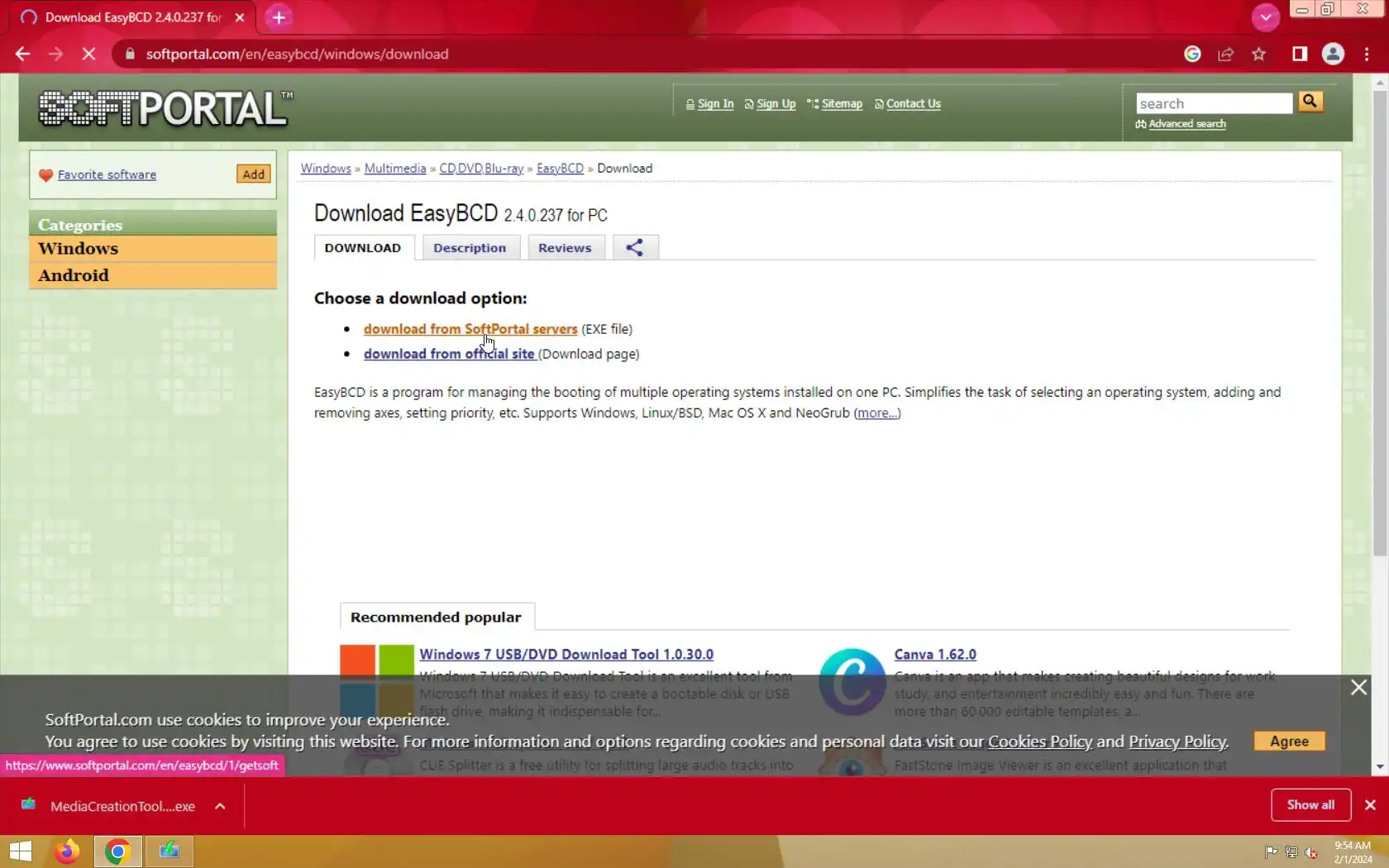This screenshot has height=868, width=1389.
Task: Open the Contact Us link
Action: click(x=913, y=103)
